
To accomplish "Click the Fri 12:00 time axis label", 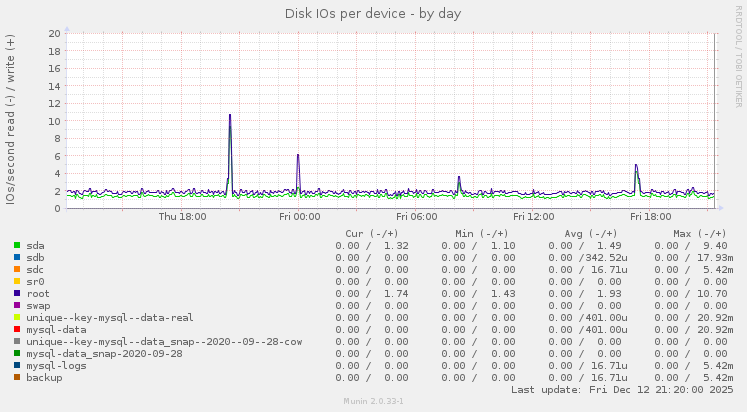I will tap(533, 216).
